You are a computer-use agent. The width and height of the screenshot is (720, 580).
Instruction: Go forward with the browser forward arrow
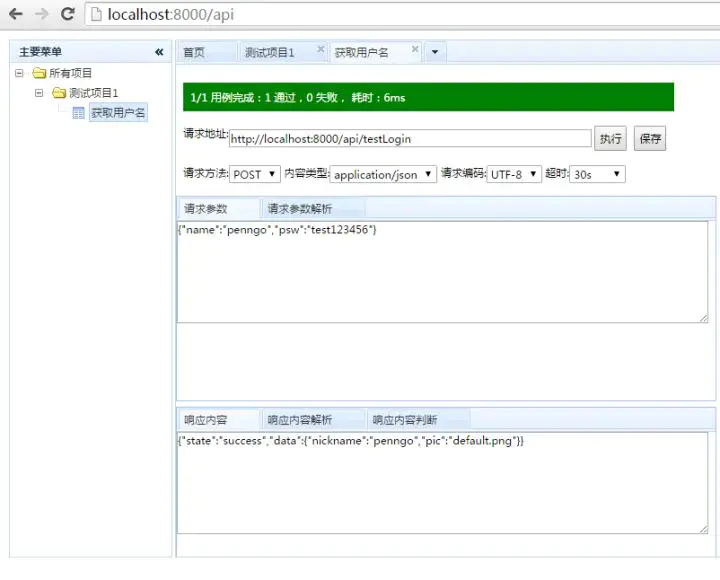coord(42,14)
